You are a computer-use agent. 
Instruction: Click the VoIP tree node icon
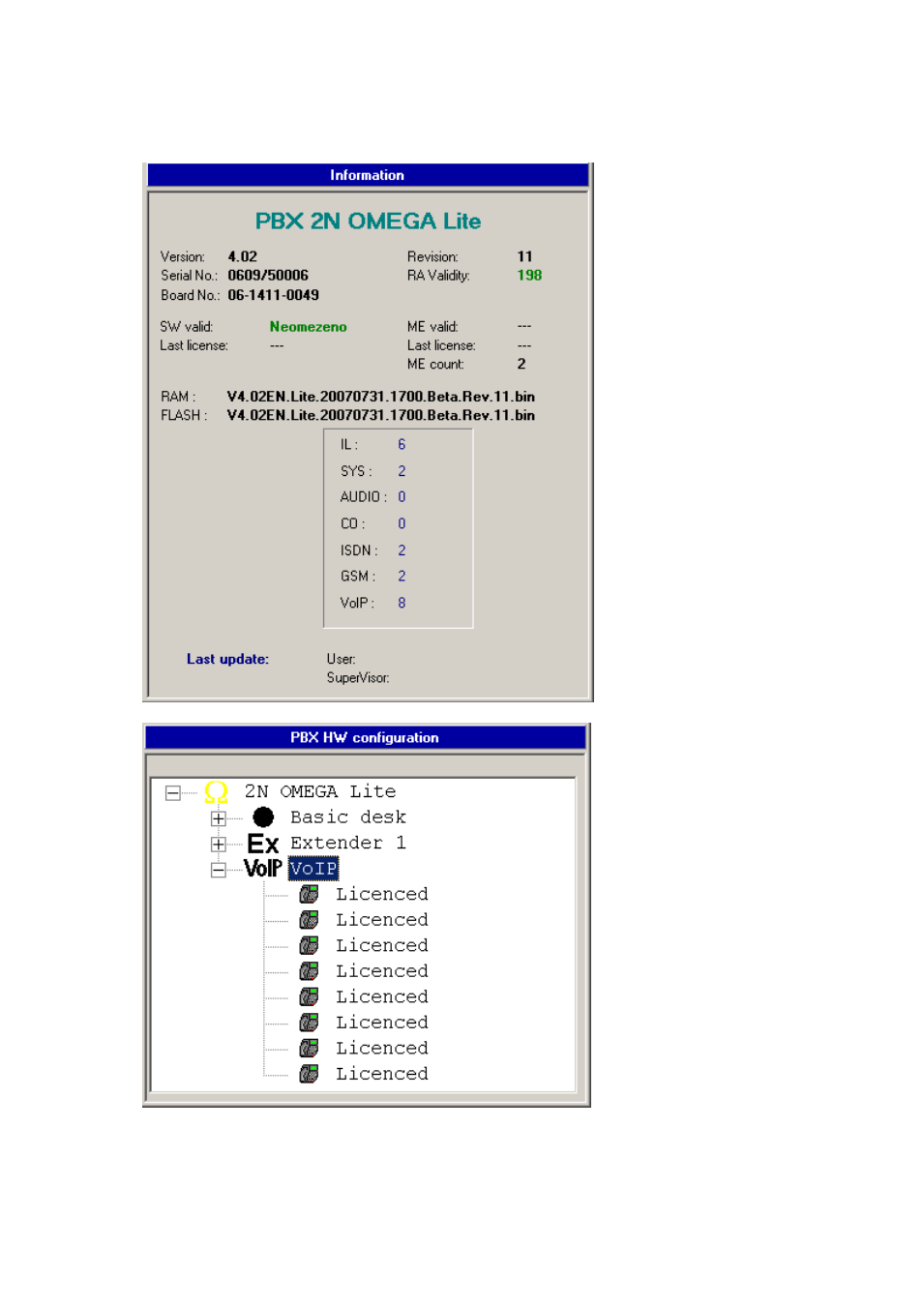click(262, 869)
